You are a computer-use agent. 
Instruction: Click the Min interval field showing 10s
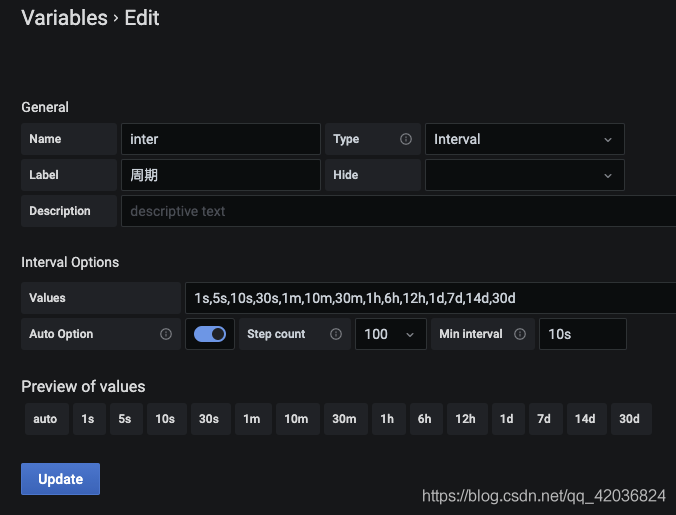(x=583, y=334)
